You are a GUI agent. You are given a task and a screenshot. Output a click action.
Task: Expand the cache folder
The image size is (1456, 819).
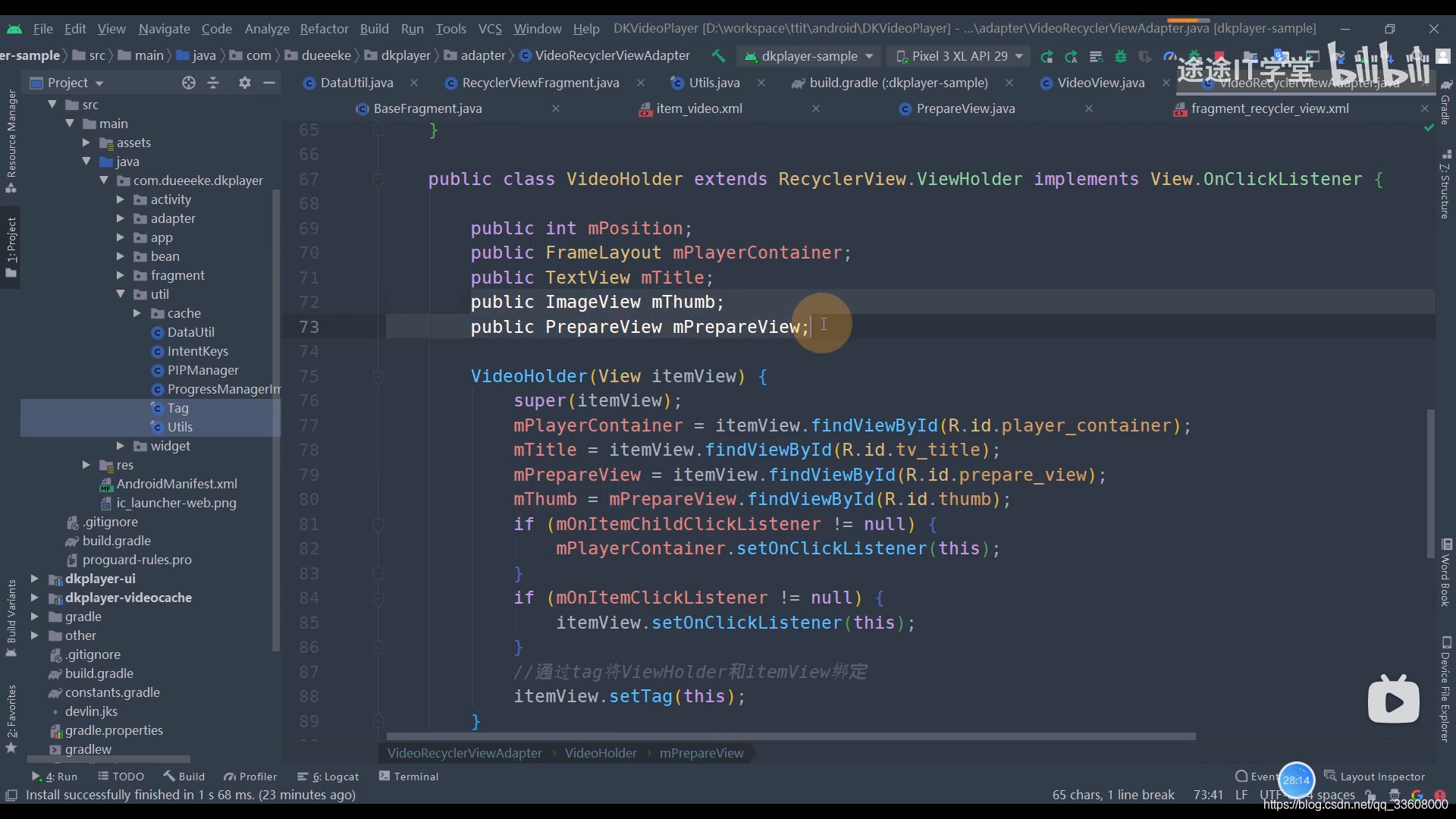137,313
